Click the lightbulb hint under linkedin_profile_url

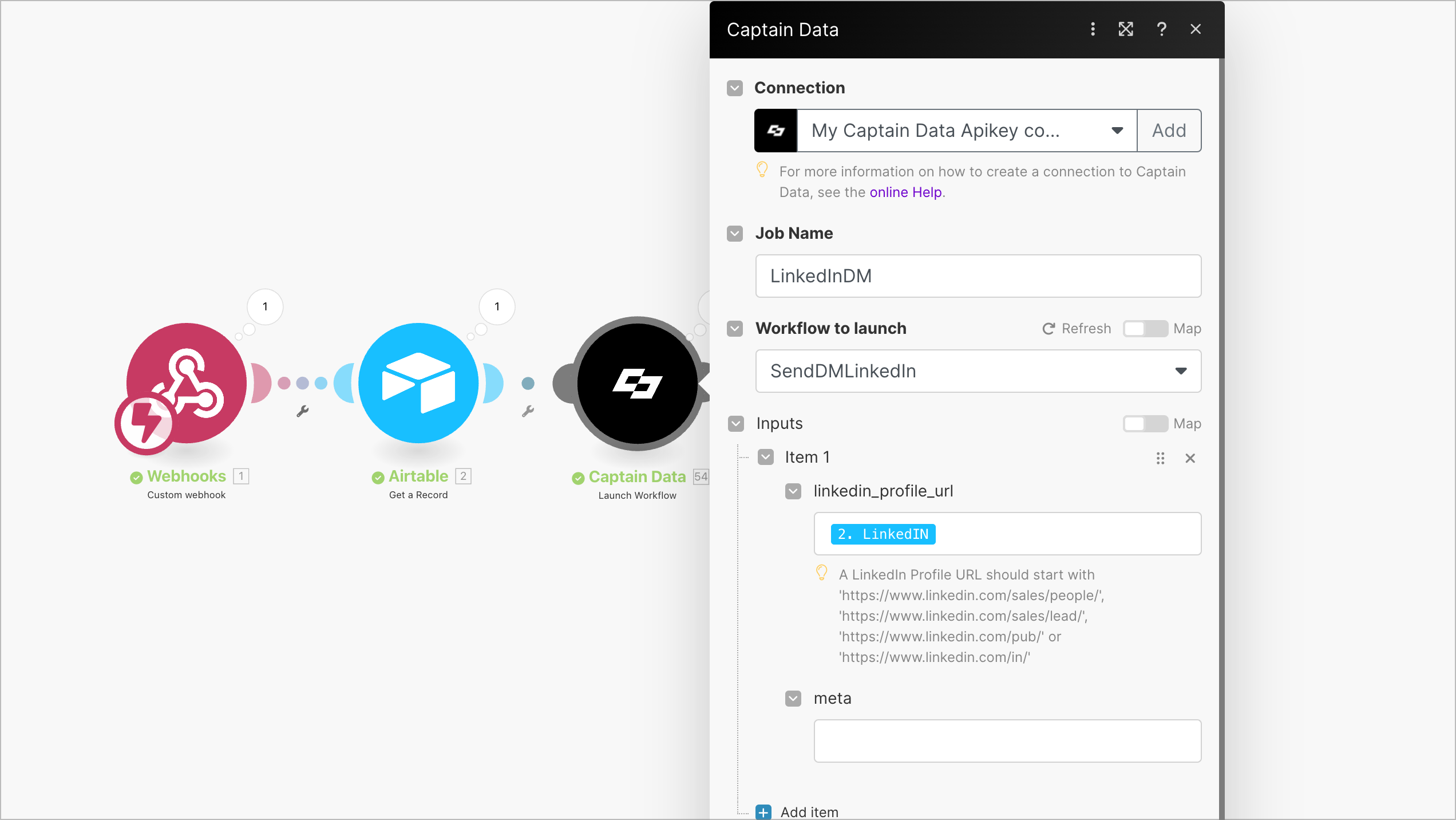pyautogui.click(x=821, y=573)
